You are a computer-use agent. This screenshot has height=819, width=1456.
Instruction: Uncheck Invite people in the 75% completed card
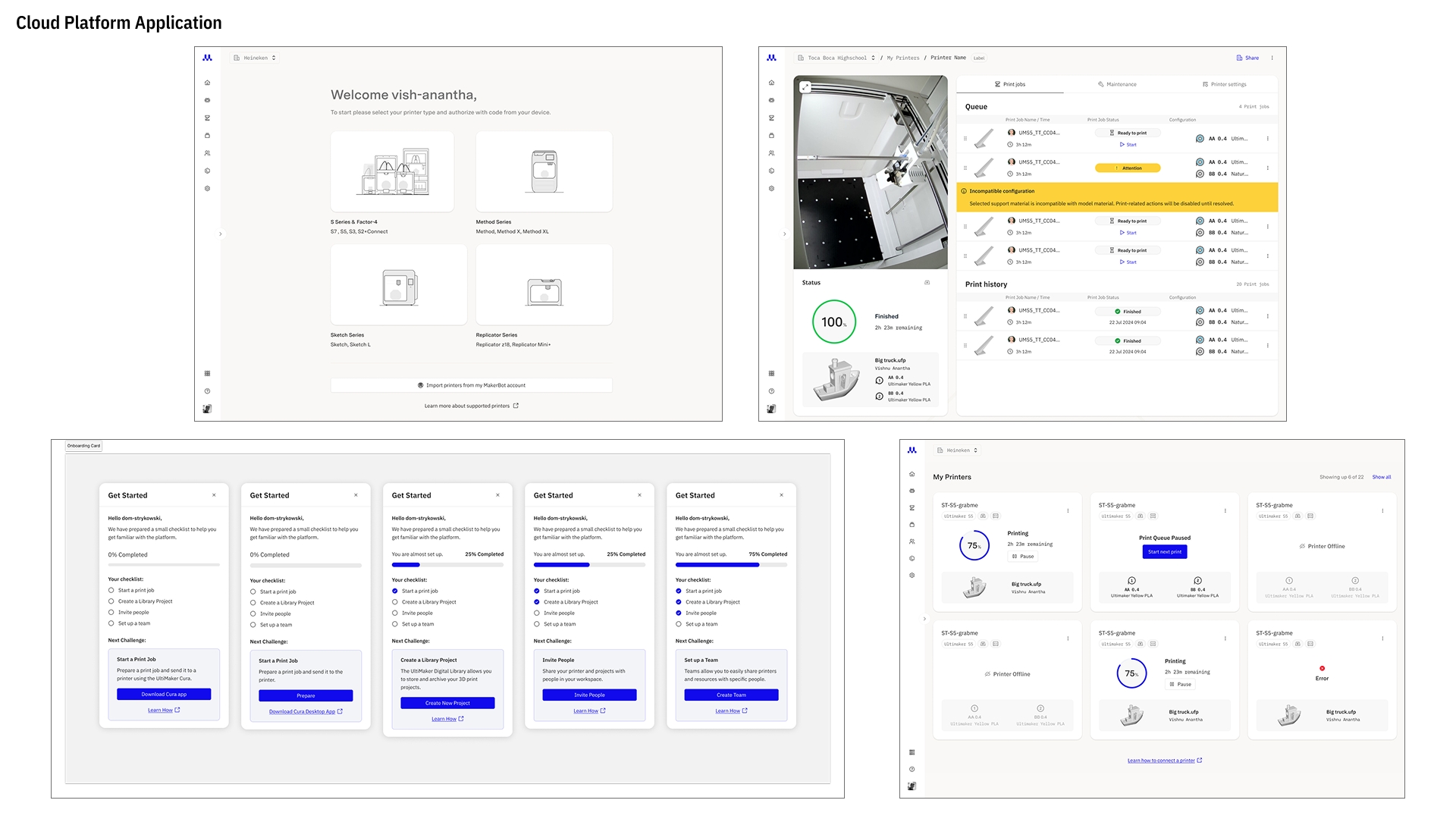pos(679,613)
